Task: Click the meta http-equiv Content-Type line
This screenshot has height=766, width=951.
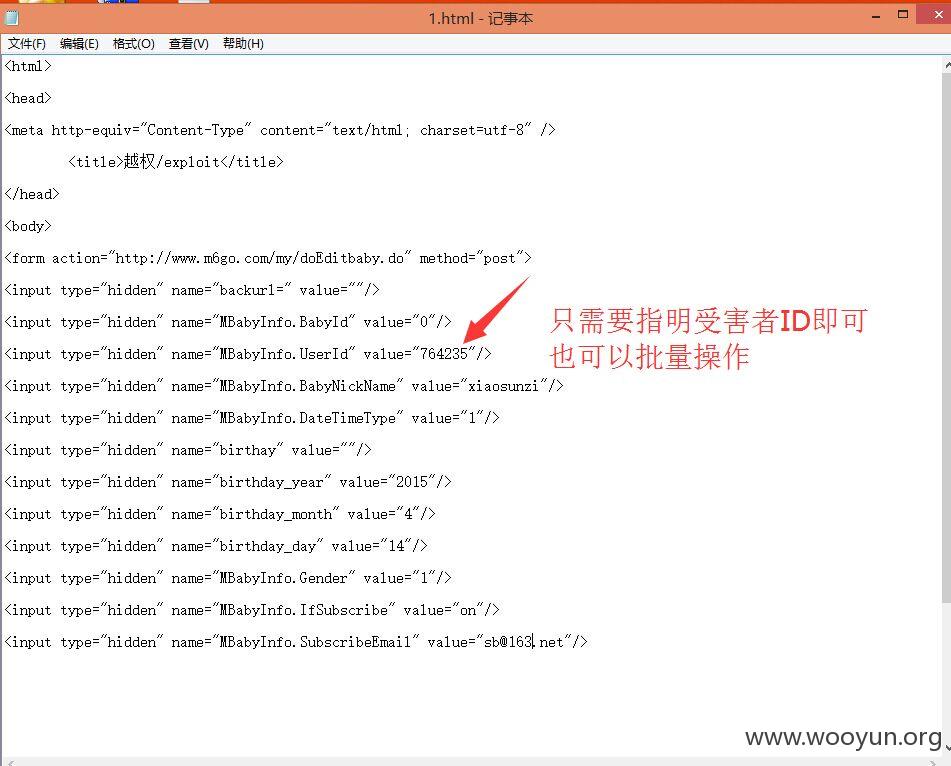Action: [x=280, y=130]
